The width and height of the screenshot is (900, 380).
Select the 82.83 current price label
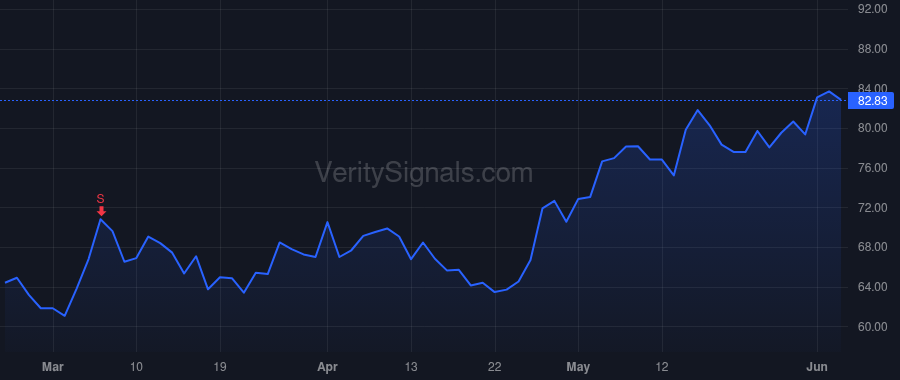[x=872, y=101]
